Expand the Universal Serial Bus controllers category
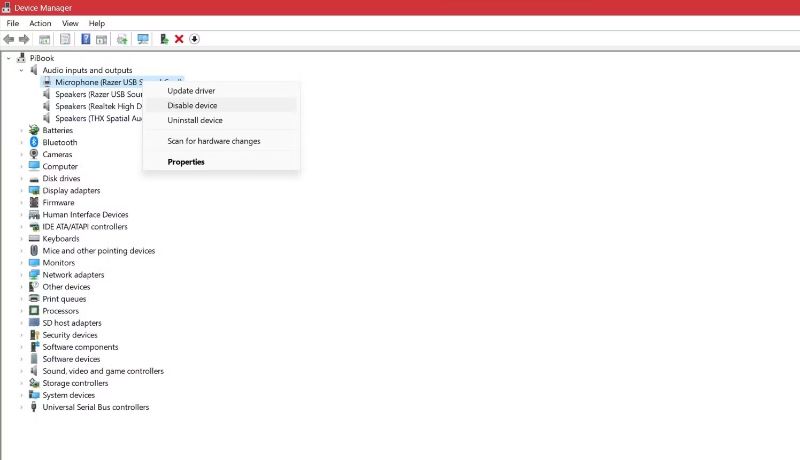Image resolution: width=800 pixels, height=460 pixels. [x=21, y=408]
